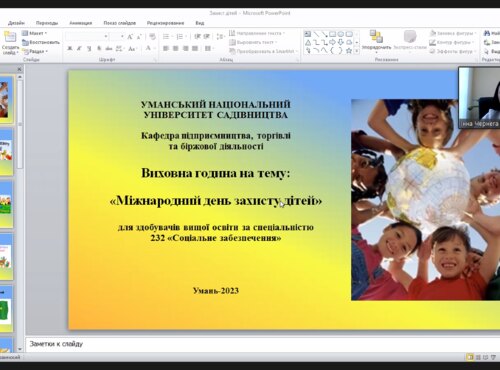Screen dimensions: 500x370
Task: Switch to the Вид ribbon tab
Action: (x=200, y=23)
